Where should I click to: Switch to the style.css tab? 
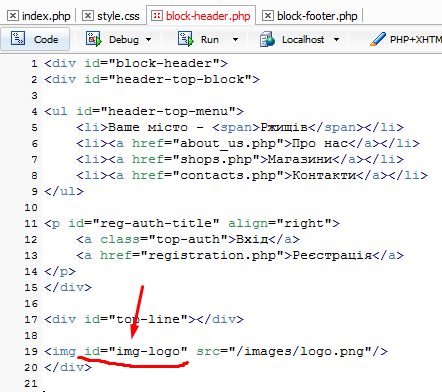coord(118,16)
